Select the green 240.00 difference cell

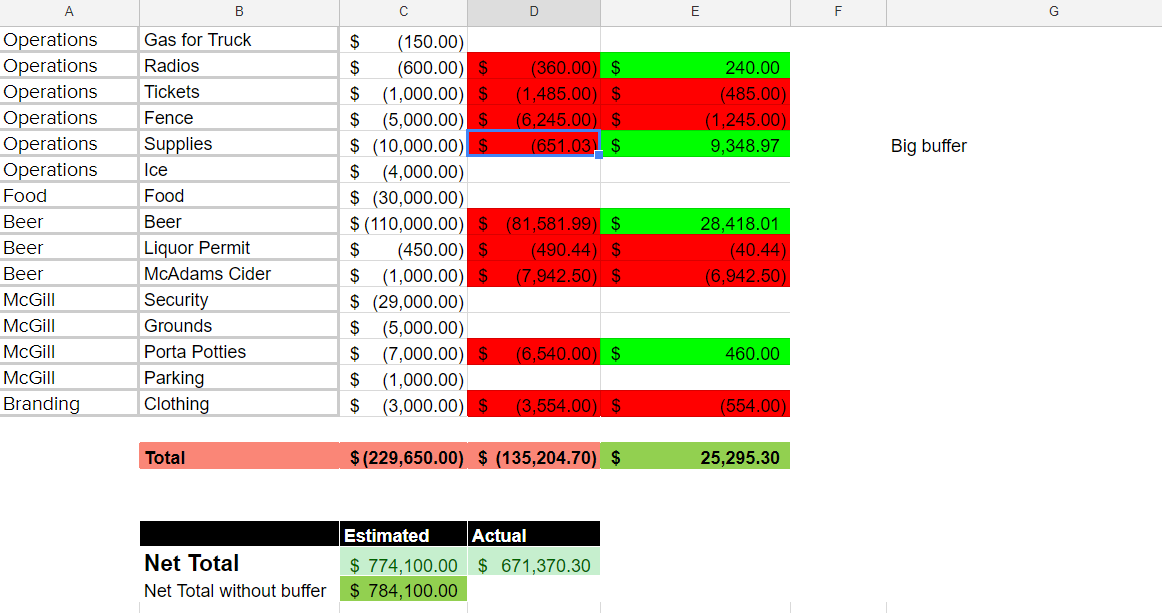pyautogui.click(x=695, y=67)
